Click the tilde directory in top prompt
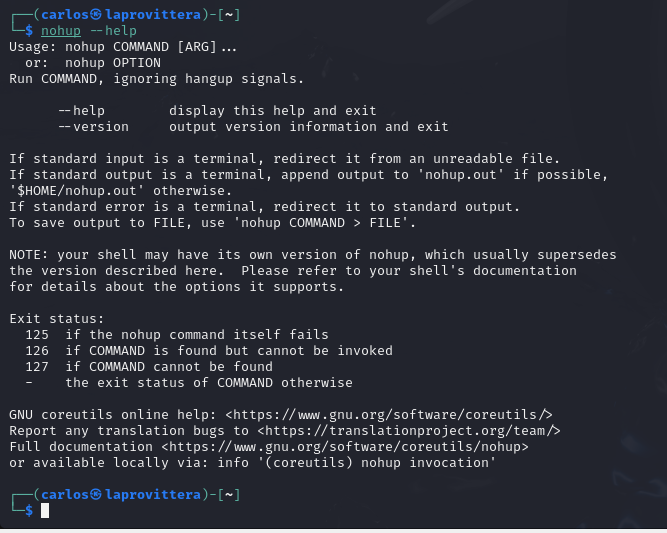This screenshot has width=667, height=533. coord(229,15)
